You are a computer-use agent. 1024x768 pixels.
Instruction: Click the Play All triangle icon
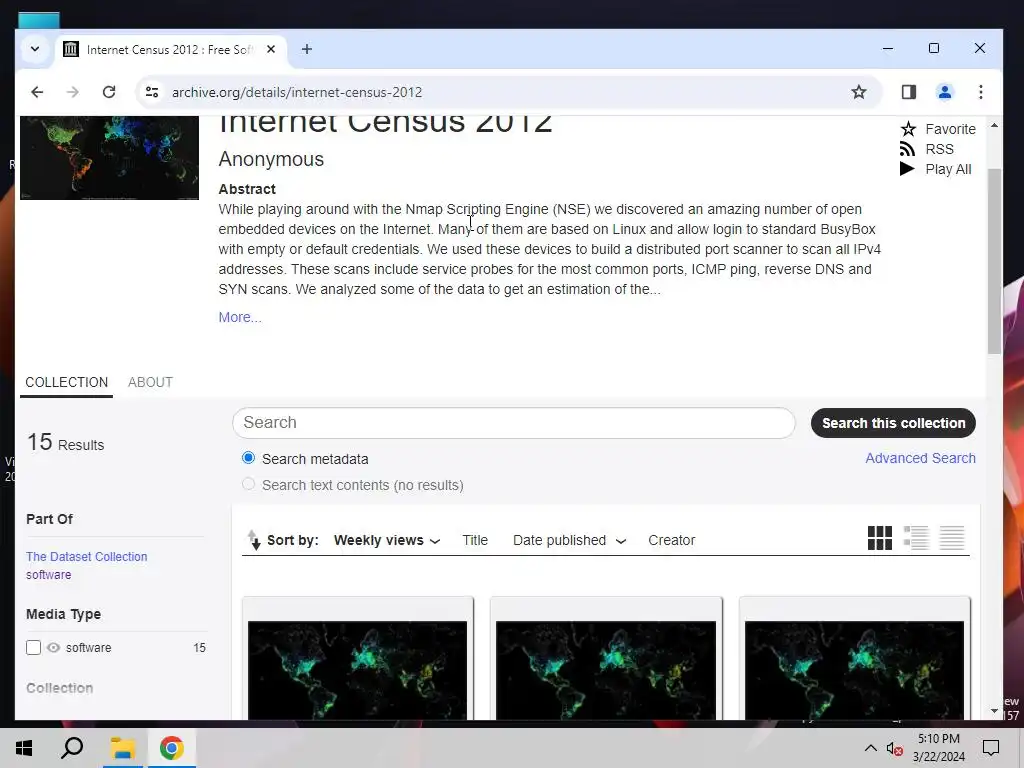(x=906, y=169)
